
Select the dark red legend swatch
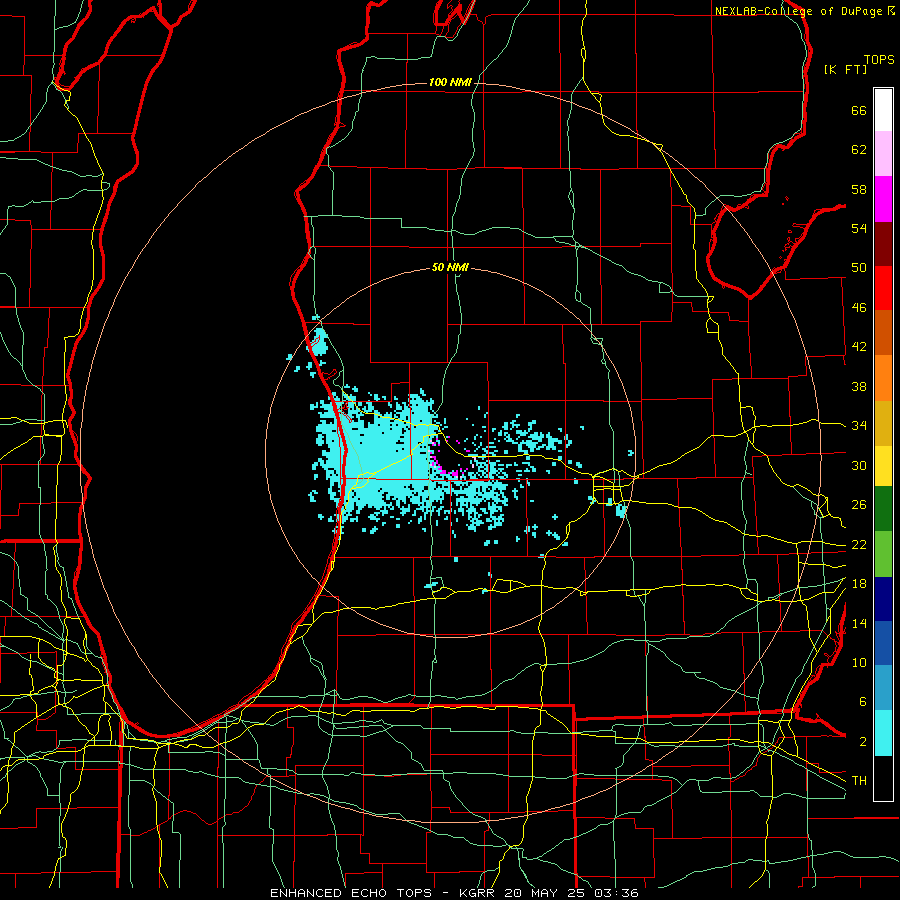point(883,244)
